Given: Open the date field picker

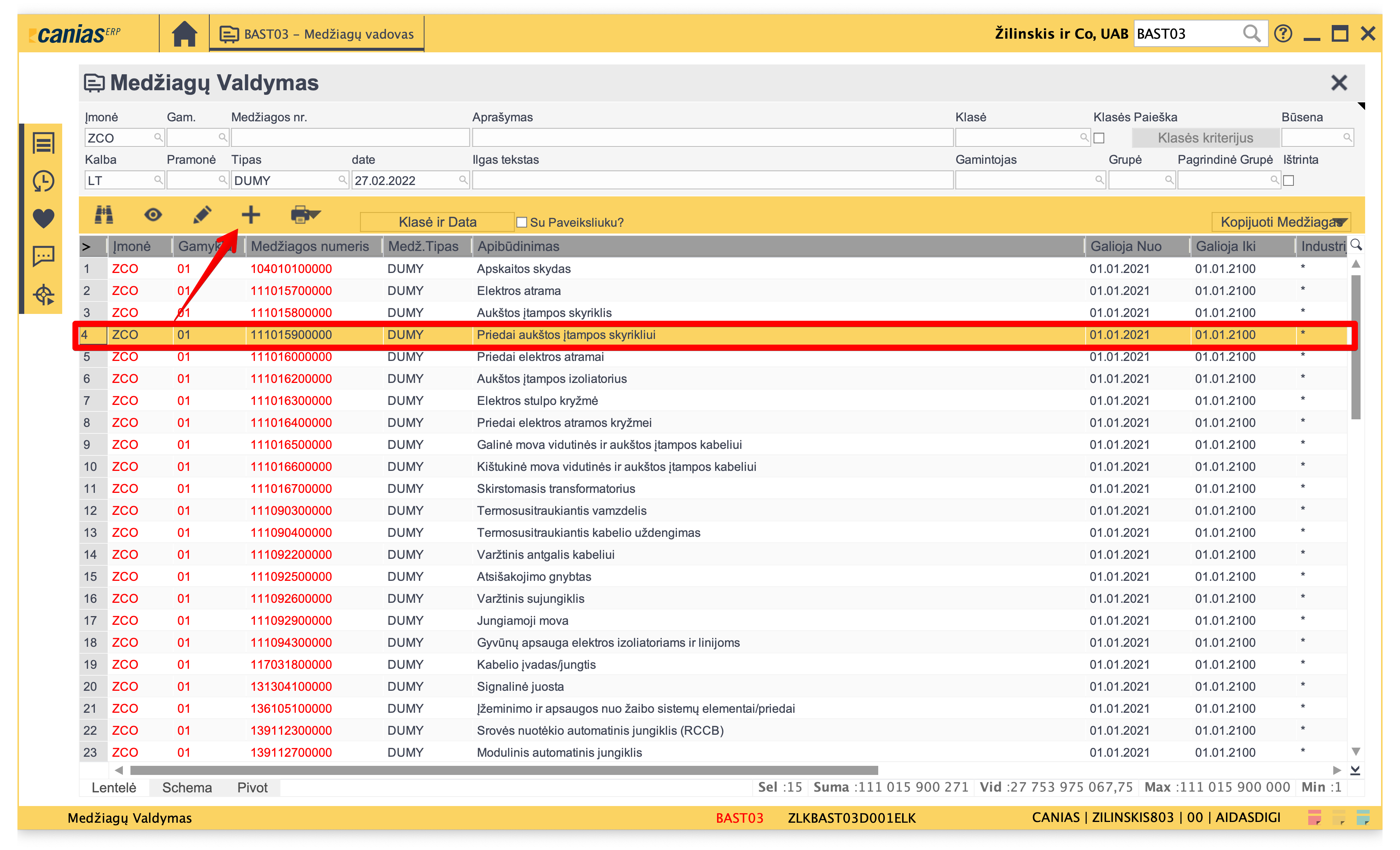Looking at the screenshot, I should [463, 180].
